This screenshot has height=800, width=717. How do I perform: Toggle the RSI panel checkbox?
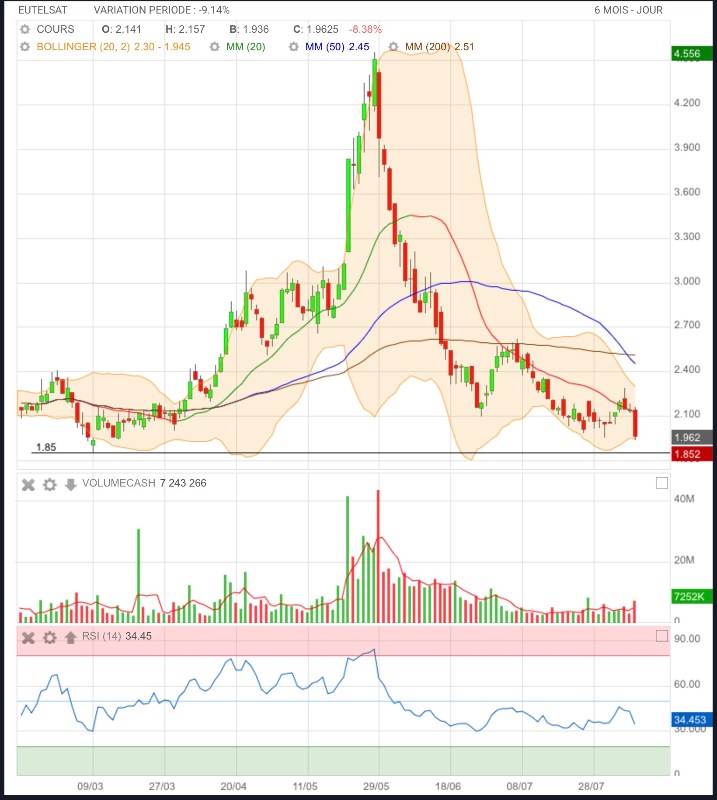pyautogui.click(x=661, y=636)
